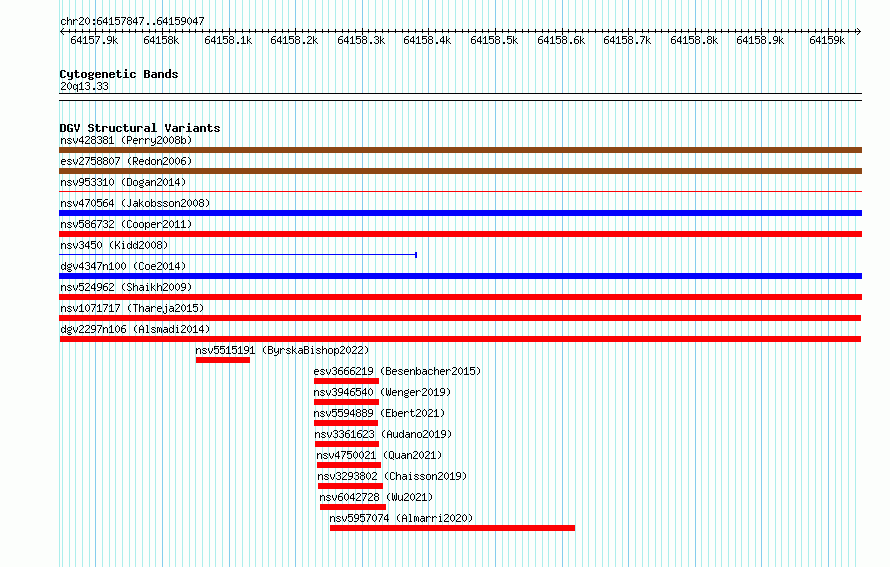
Task: Click the 64158.3k ruler tick label
Action: click(361, 40)
